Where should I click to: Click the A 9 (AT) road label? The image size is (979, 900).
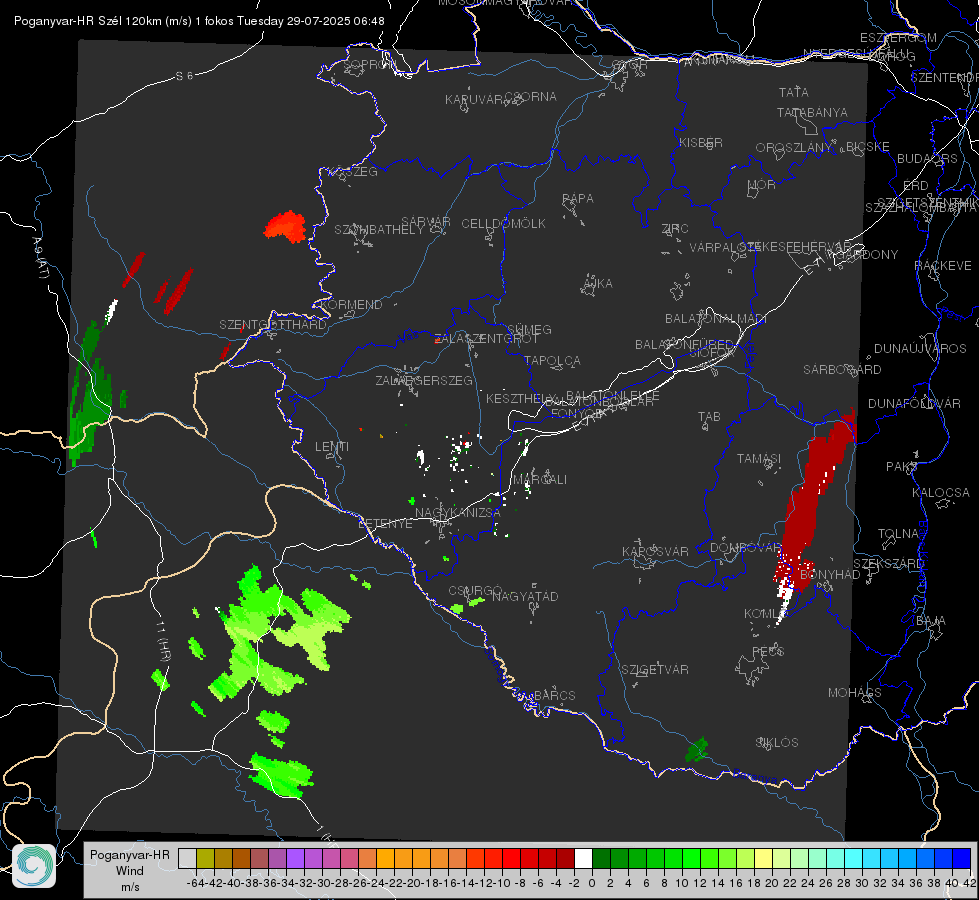(x=39, y=257)
